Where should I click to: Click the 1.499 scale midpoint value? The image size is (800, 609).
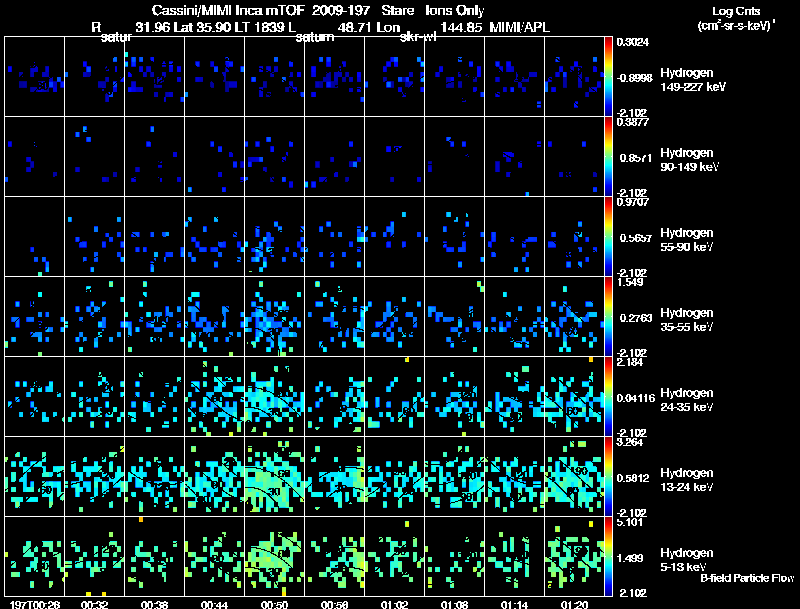tap(630, 559)
